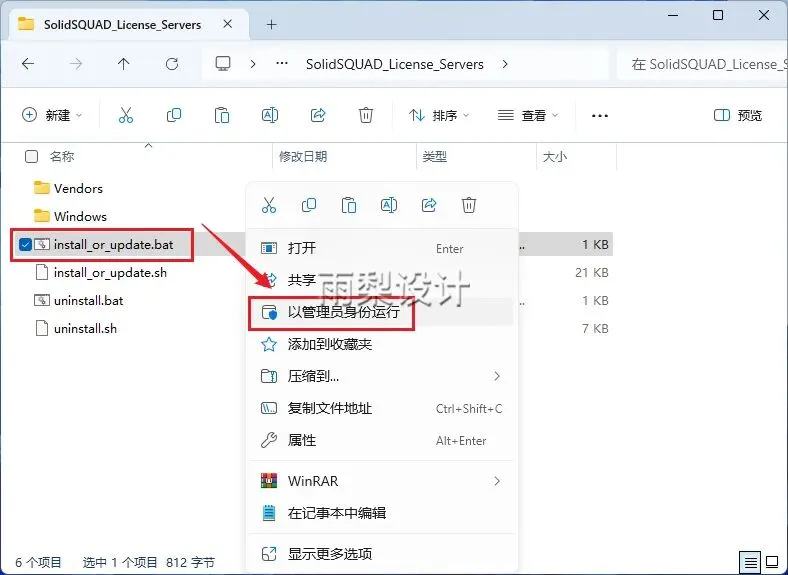Image resolution: width=788 pixels, height=575 pixels.
Task: Select 以管理员身份运行 in context menu
Action: point(381,312)
